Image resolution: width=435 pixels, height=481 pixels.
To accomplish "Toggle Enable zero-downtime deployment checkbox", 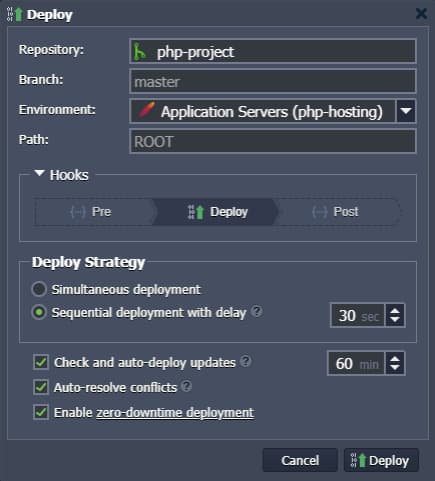I will coord(41,412).
